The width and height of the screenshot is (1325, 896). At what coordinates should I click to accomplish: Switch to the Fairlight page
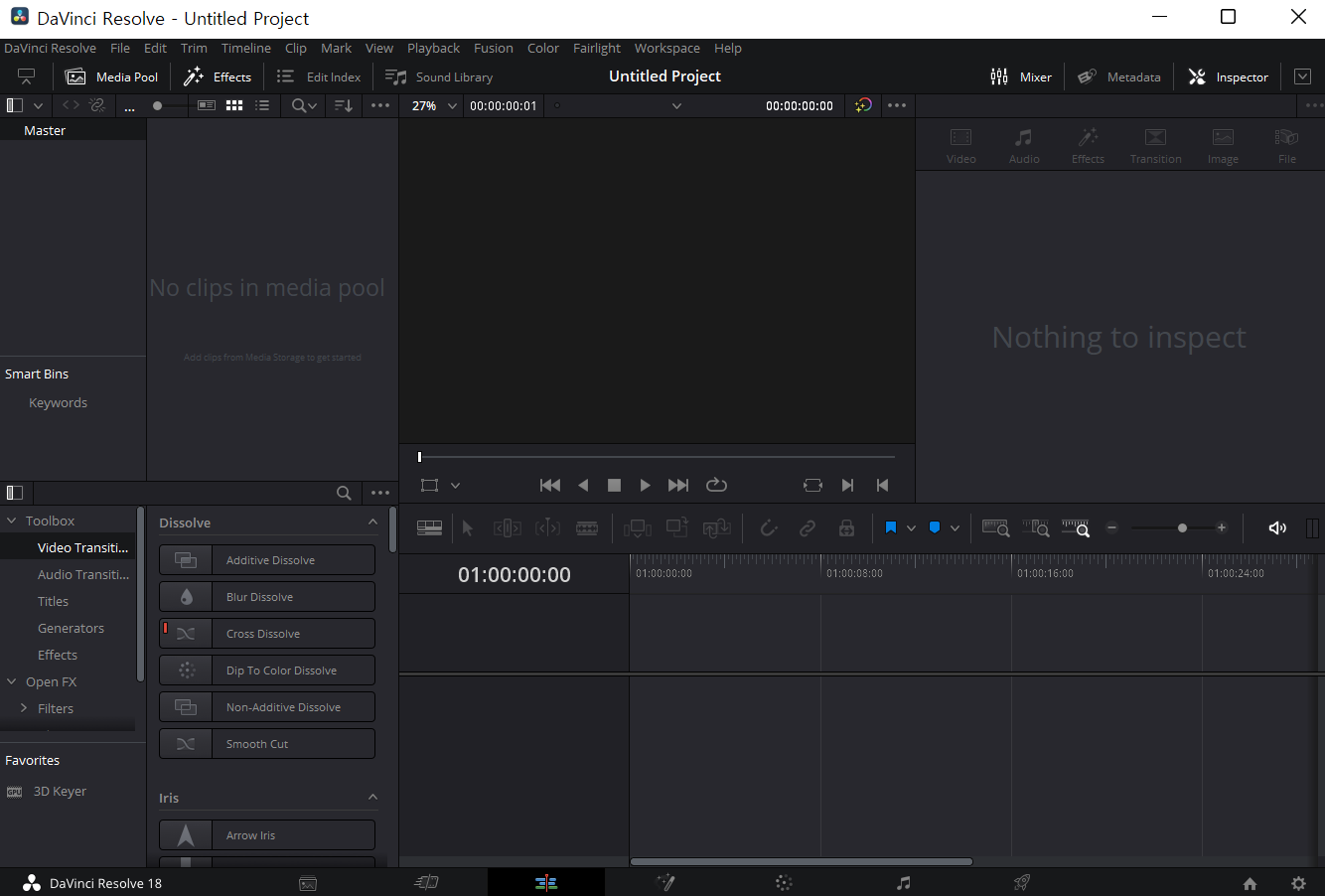click(903, 882)
